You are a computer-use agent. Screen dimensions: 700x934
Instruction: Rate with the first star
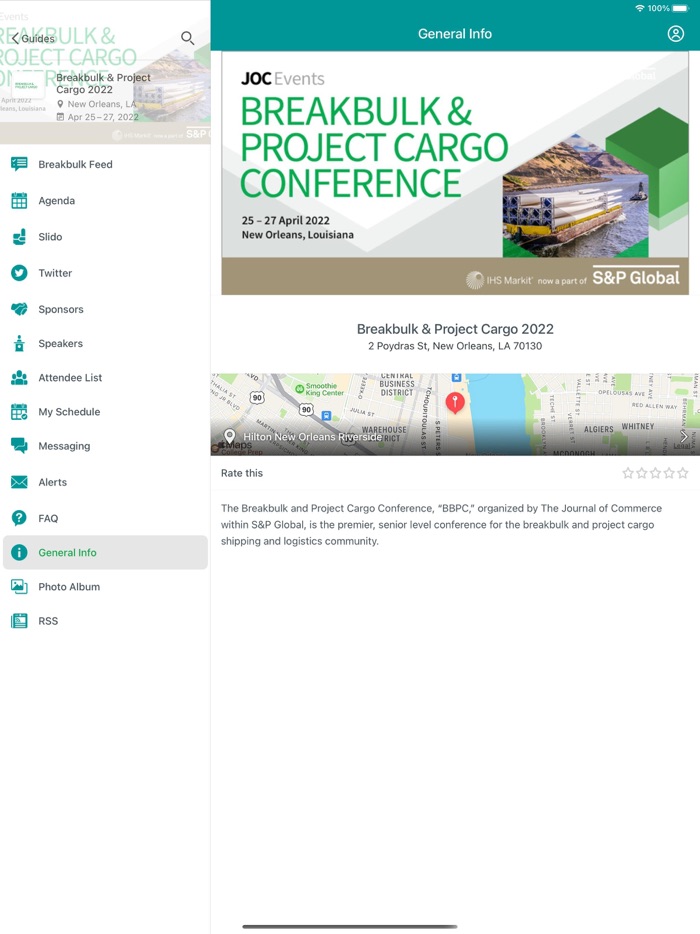coord(628,473)
